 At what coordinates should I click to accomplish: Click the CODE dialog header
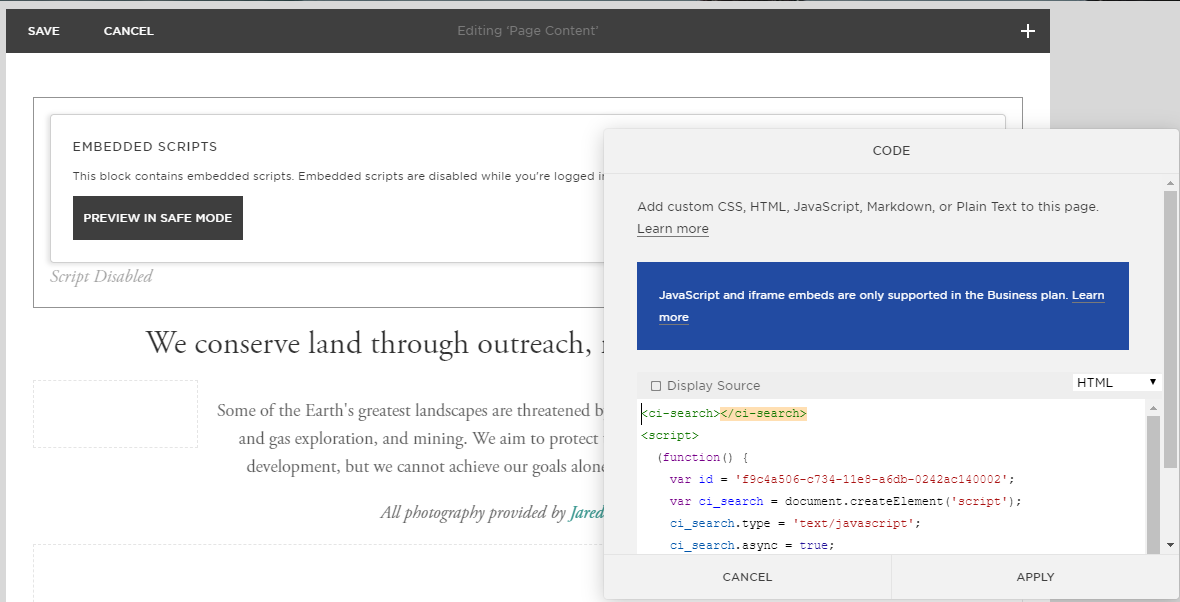click(891, 150)
